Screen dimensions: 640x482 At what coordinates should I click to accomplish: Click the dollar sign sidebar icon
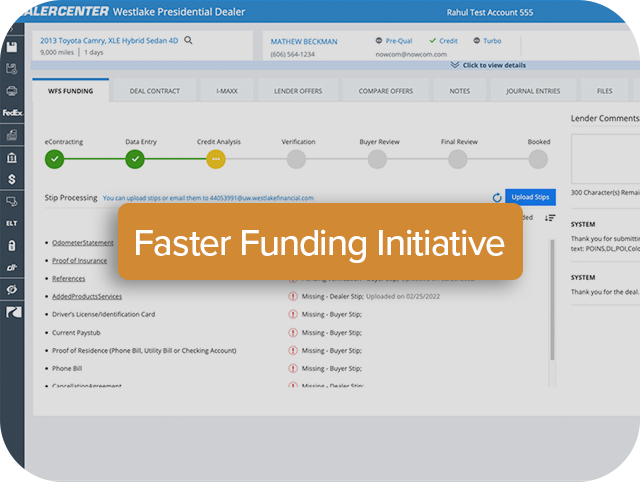click(x=12, y=179)
